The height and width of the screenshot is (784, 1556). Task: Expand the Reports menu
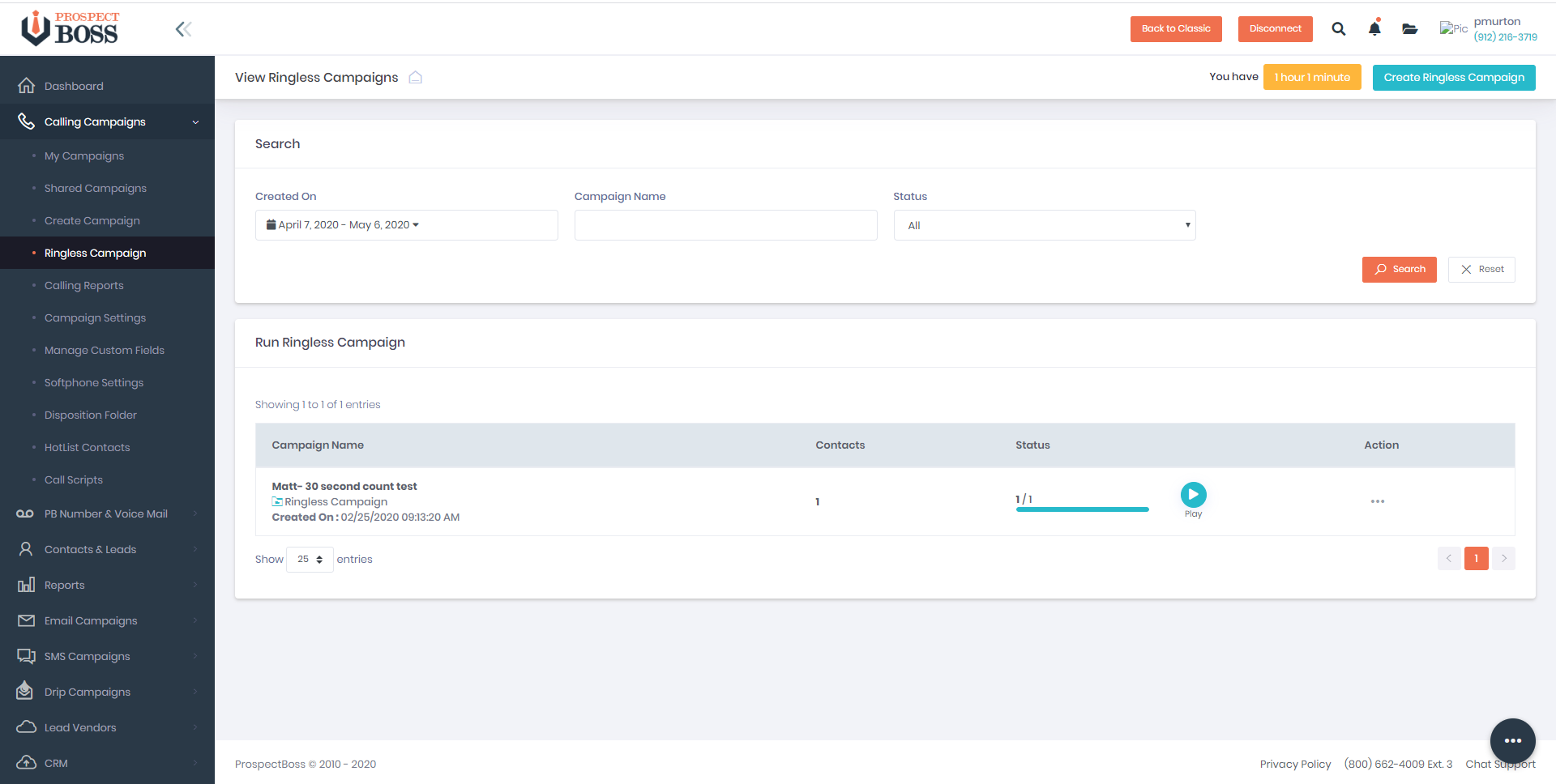[x=195, y=585]
